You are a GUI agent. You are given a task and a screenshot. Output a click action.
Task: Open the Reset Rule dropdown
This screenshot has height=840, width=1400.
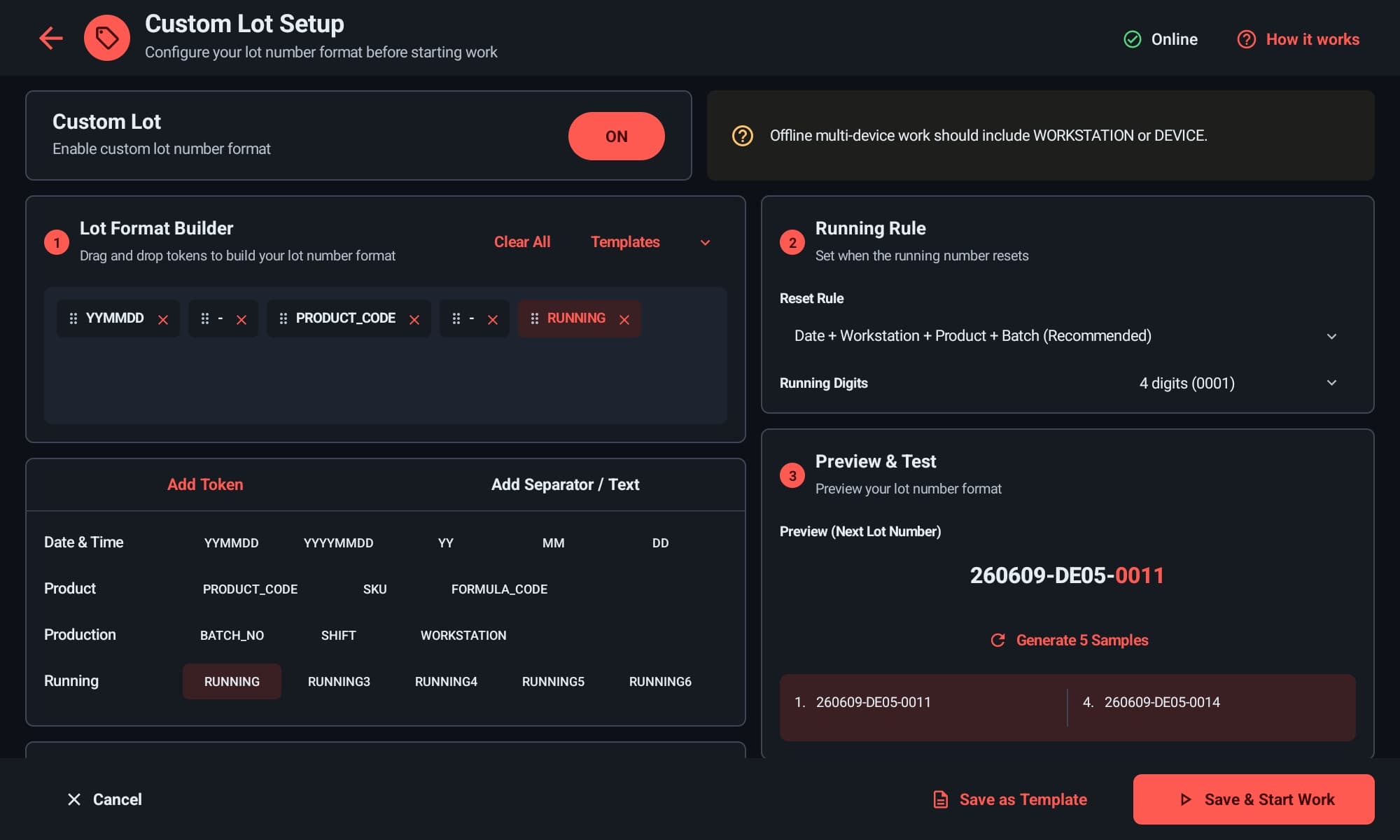click(x=1067, y=336)
